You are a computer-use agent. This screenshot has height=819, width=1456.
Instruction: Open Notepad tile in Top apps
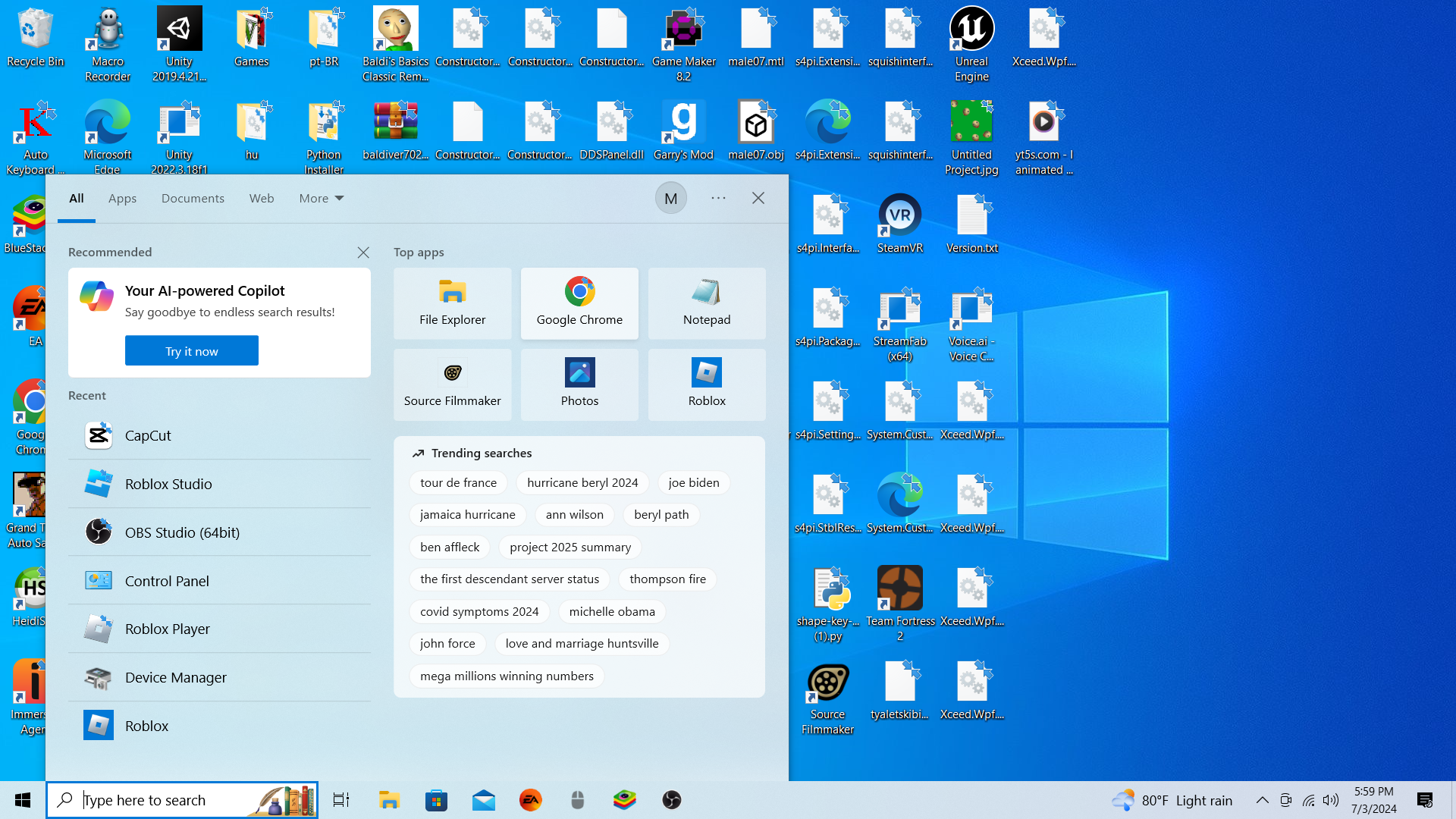point(706,303)
